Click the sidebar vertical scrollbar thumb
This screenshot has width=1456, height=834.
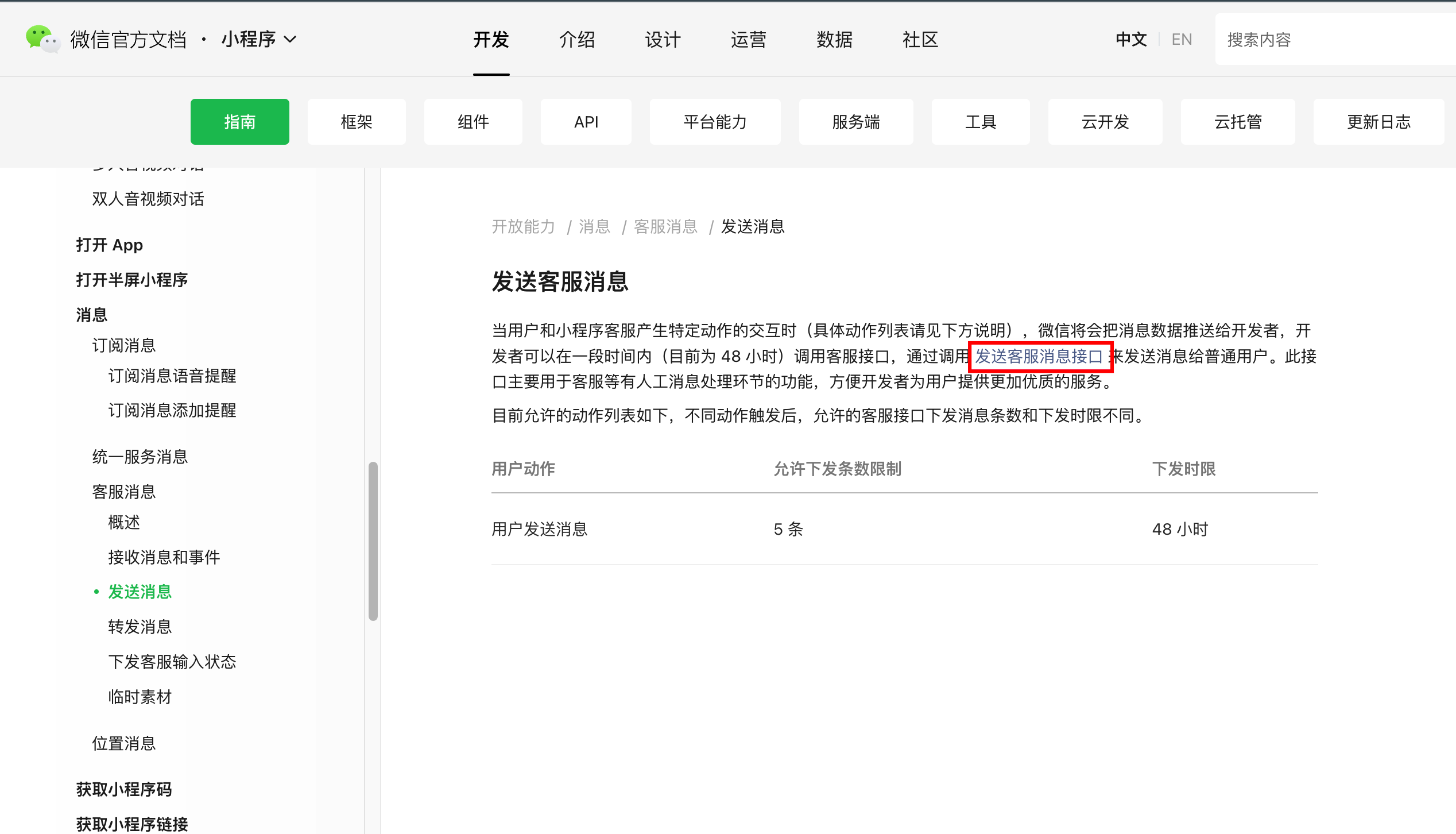[373, 540]
